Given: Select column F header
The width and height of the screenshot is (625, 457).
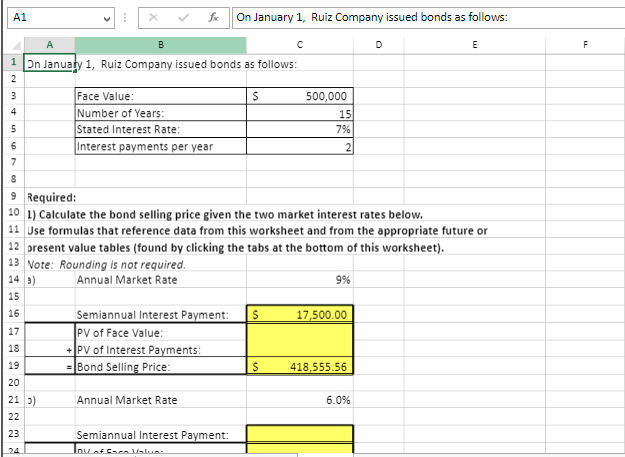Looking at the screenshot, I should (585, 45).
